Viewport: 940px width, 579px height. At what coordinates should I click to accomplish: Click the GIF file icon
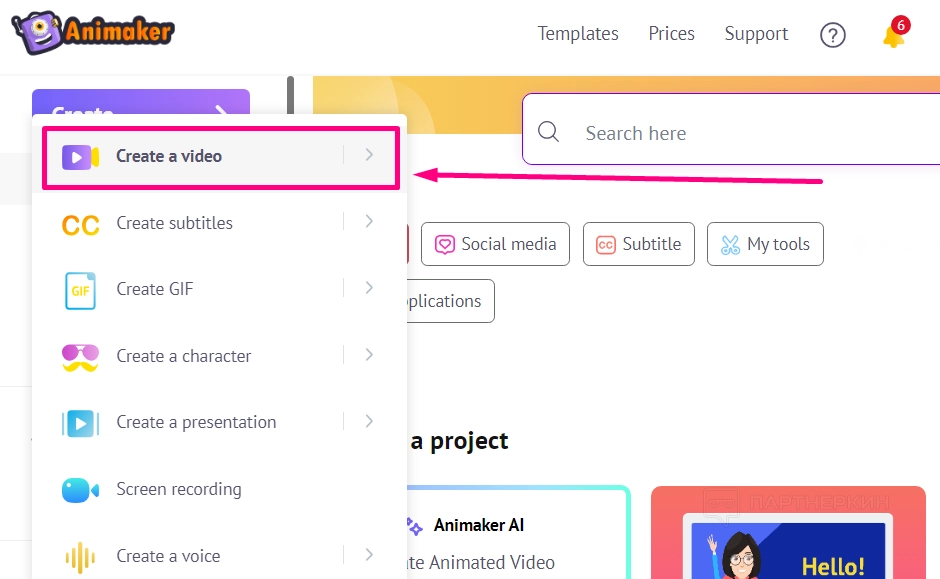point(80,290)
